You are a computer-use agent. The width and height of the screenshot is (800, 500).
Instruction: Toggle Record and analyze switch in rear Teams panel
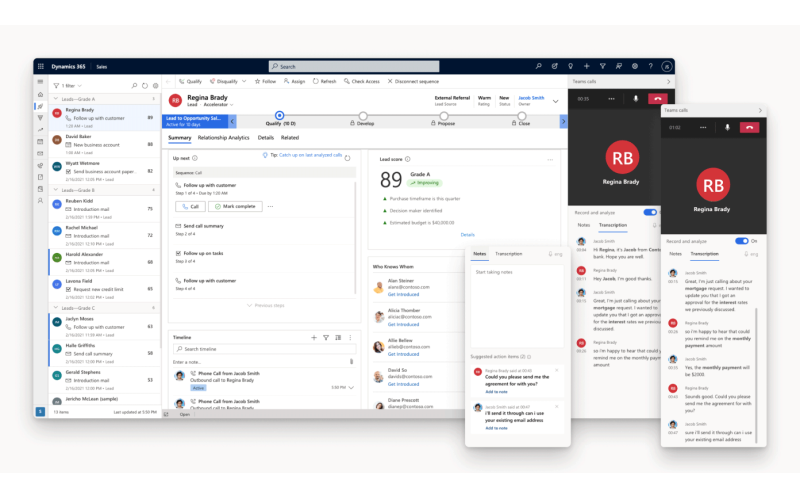point(650,212)
